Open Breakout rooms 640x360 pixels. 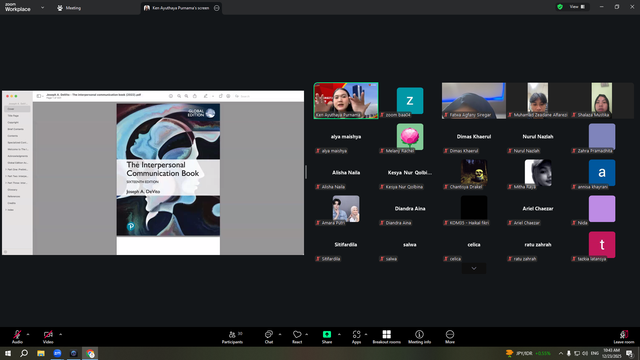[387, 337]
